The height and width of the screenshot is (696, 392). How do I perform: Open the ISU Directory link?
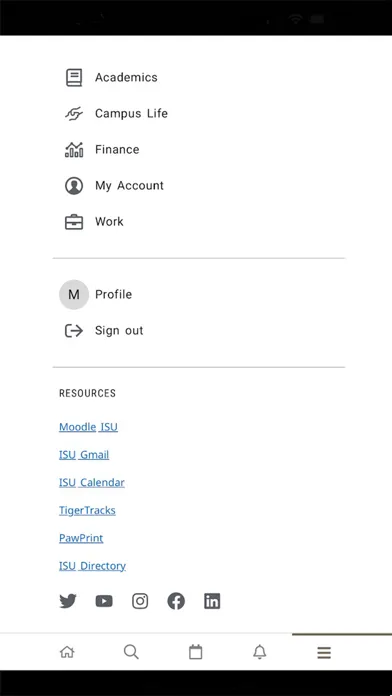pos(92,566)
